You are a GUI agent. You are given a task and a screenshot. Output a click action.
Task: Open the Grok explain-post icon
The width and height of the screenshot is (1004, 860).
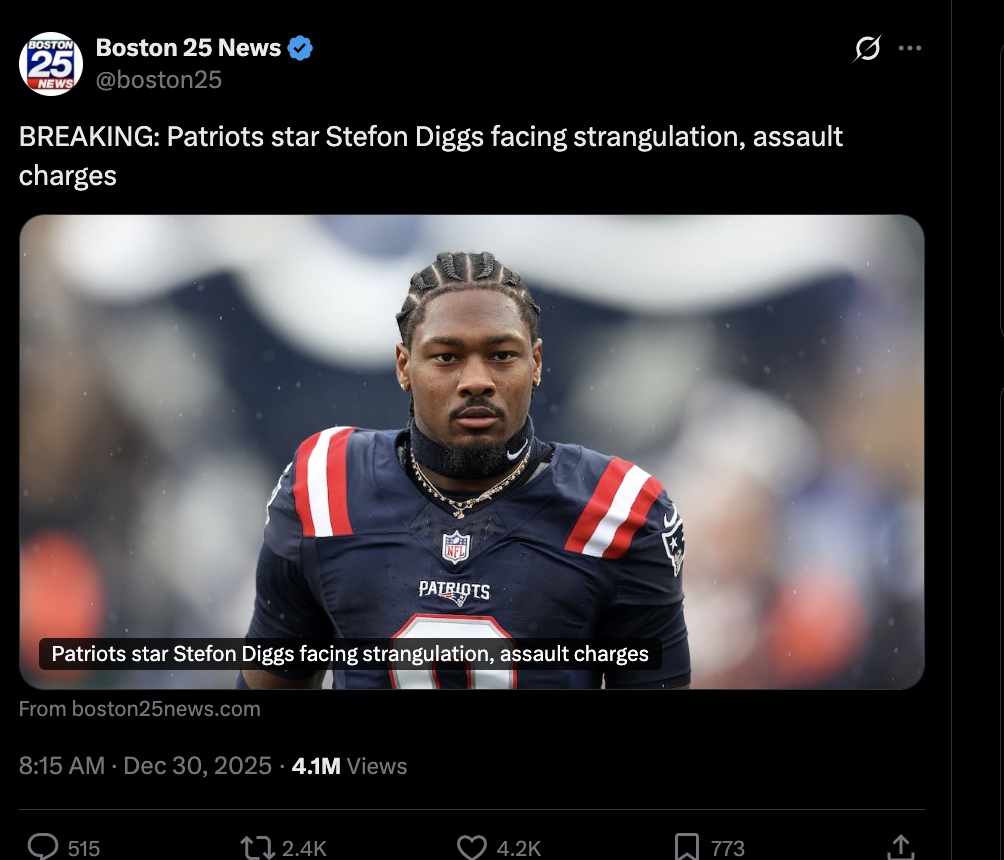click(867, 48)
